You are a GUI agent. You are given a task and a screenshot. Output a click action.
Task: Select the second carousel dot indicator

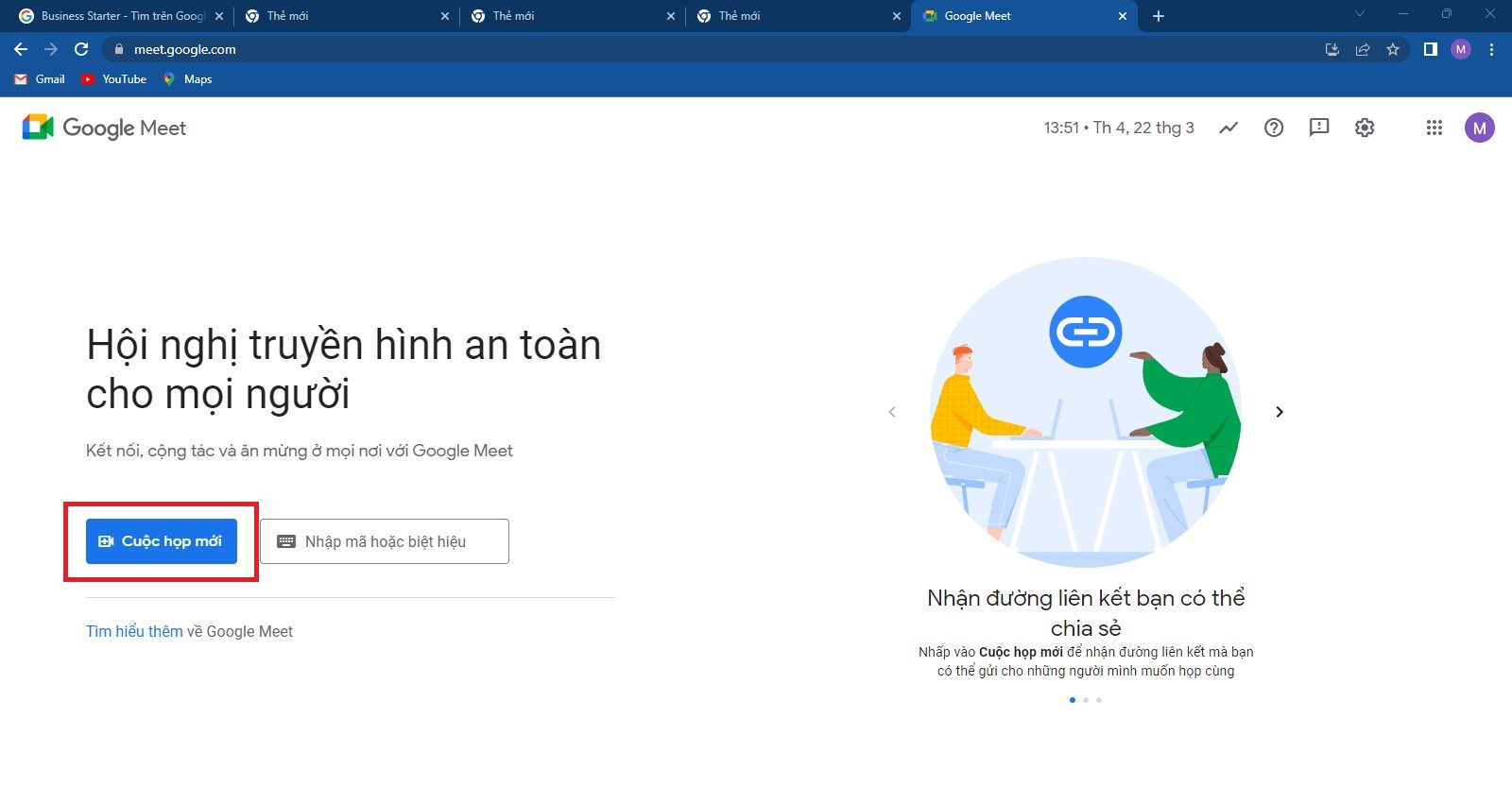tap(1086, 700)
